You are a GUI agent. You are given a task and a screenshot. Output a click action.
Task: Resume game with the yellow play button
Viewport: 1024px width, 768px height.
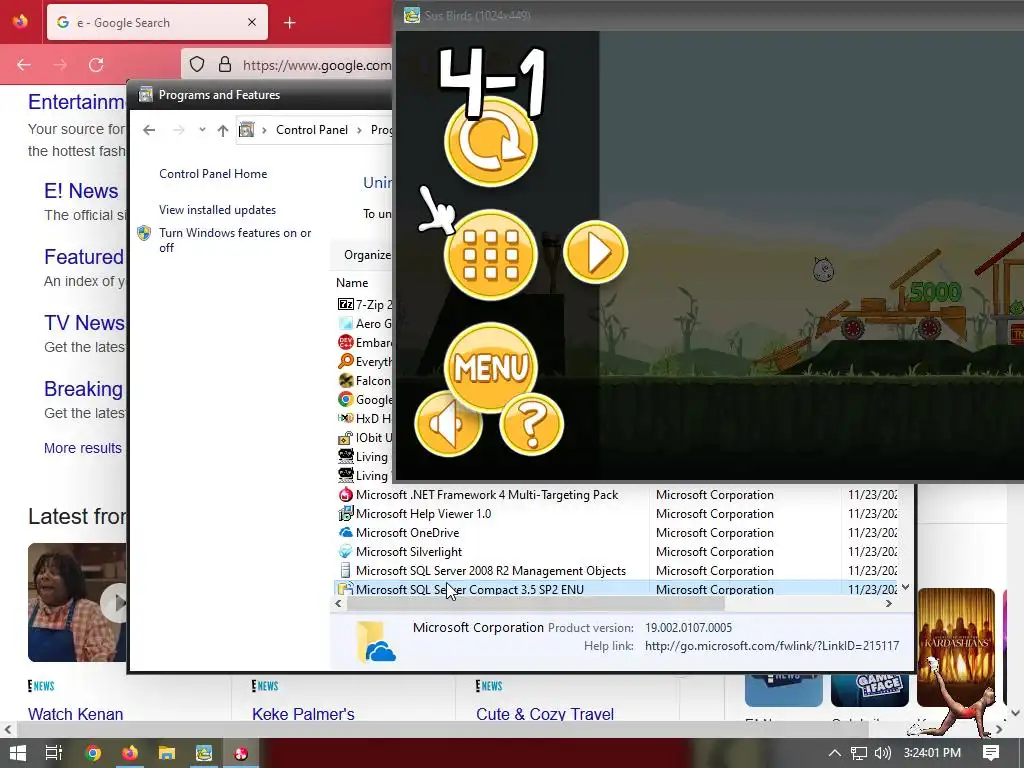click(595, 252)
